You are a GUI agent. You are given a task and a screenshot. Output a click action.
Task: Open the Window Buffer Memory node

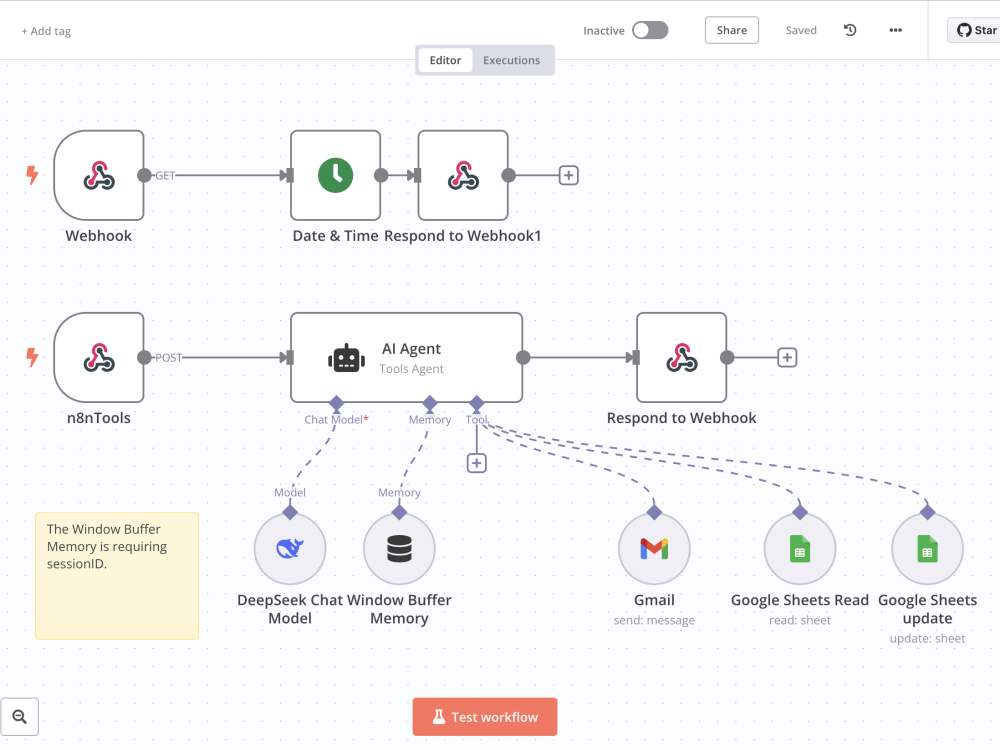(399, 548)
